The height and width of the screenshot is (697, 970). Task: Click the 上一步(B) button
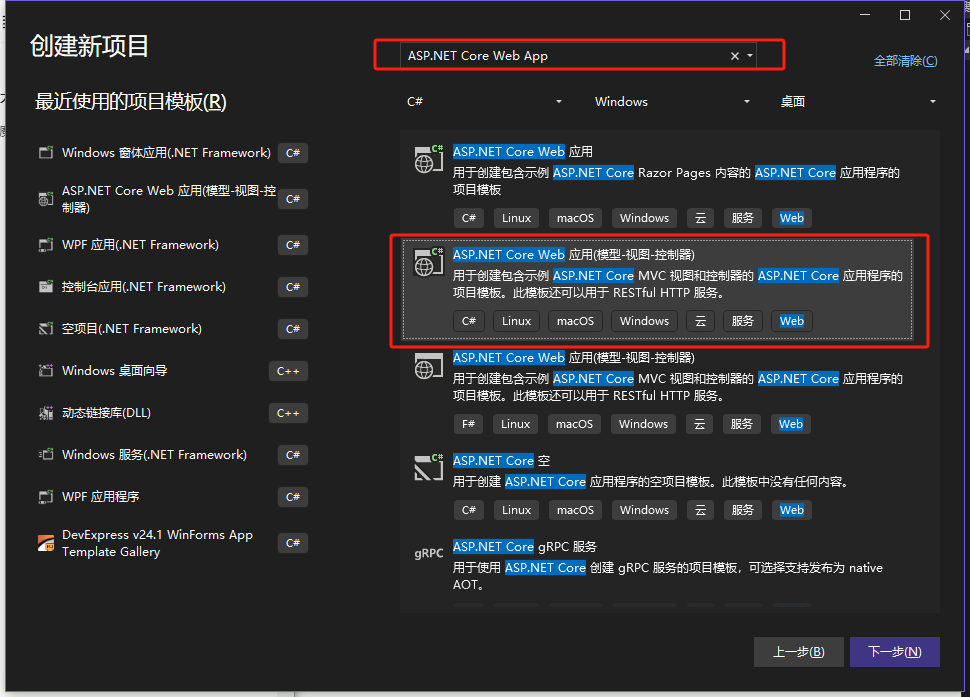tap(799, 652)
